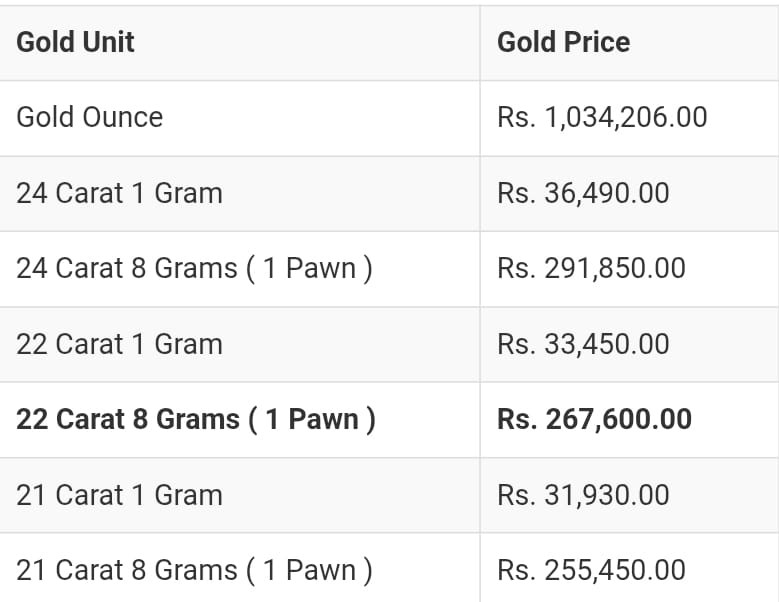Screen dimensions: 779x602
Task: Click the Rs. 291,850.00 price cell
Action: [x=592, y=268]
